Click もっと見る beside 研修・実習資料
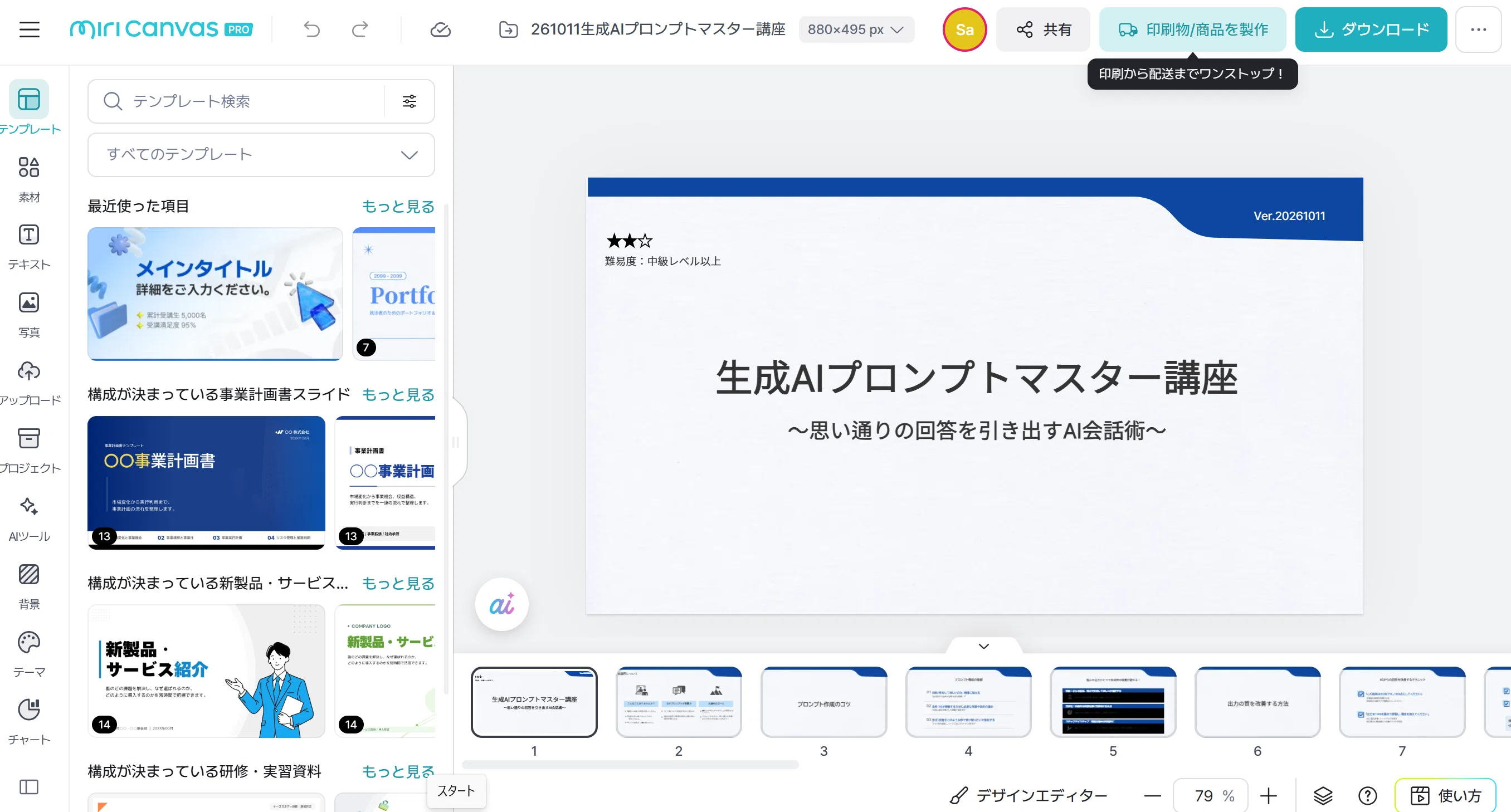1511x812 pixels. [398, 771]
